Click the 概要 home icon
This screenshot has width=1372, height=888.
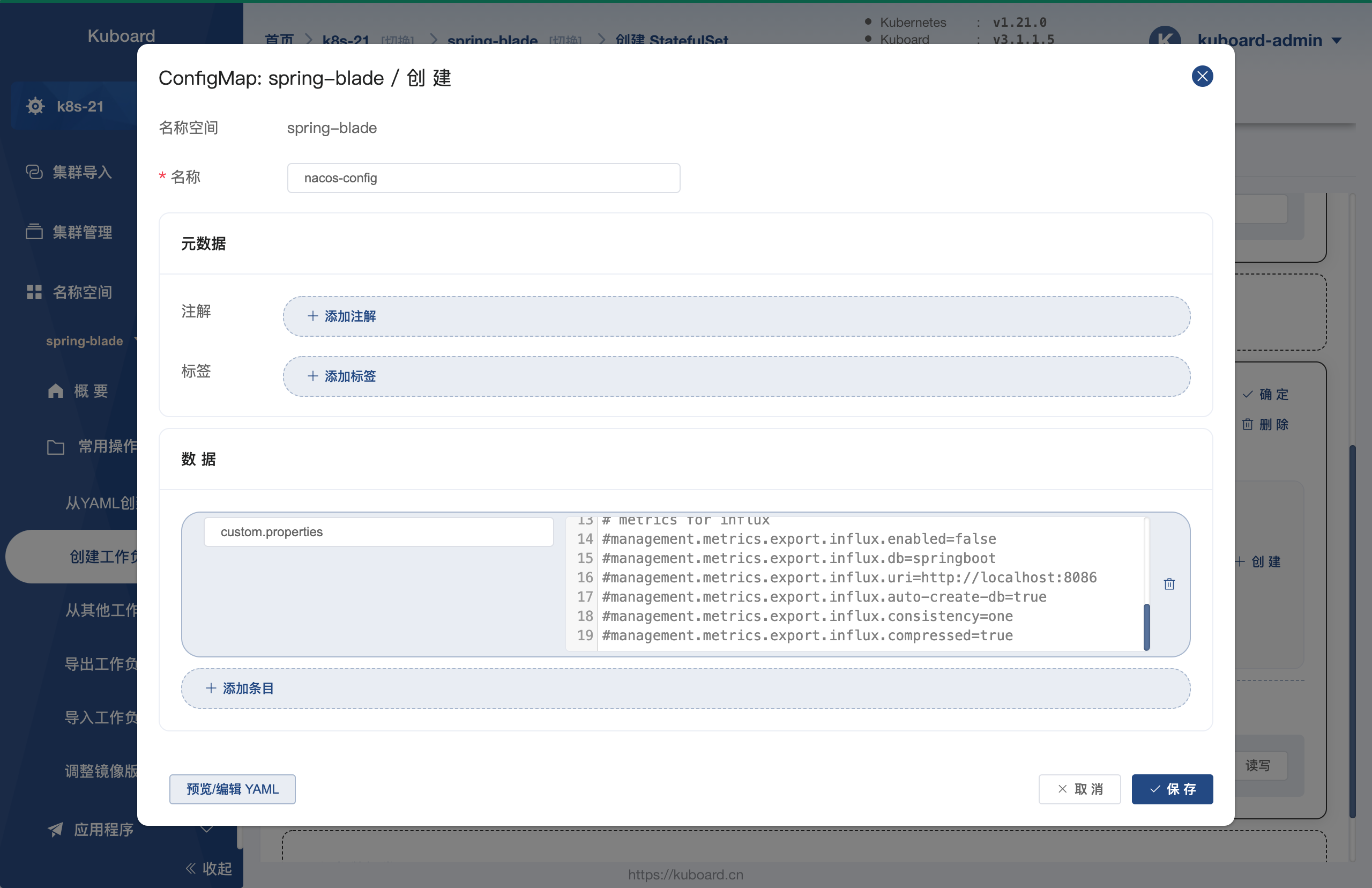(x=55, y=391)
